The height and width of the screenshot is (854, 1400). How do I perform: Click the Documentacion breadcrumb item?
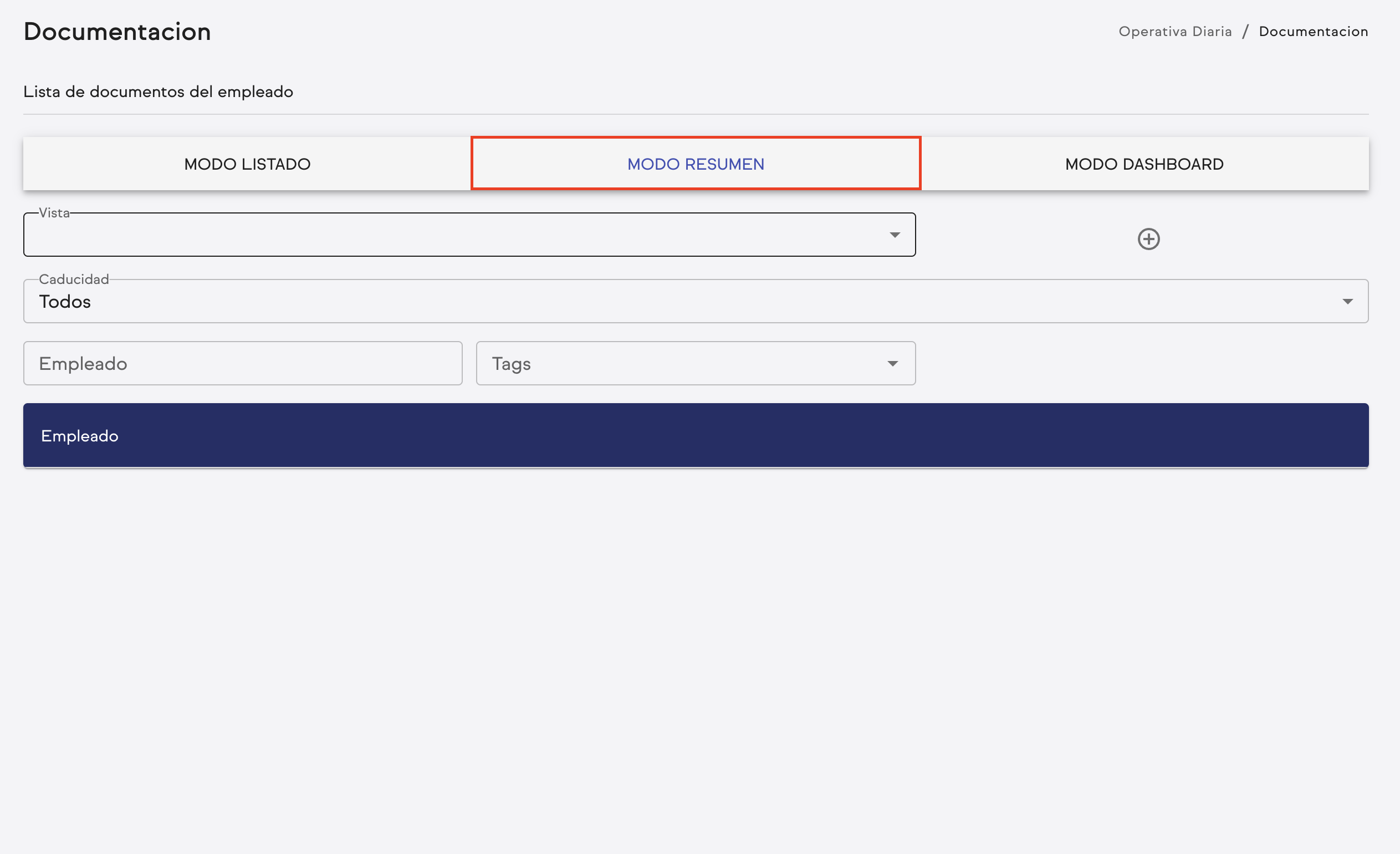pos(1313,31)
